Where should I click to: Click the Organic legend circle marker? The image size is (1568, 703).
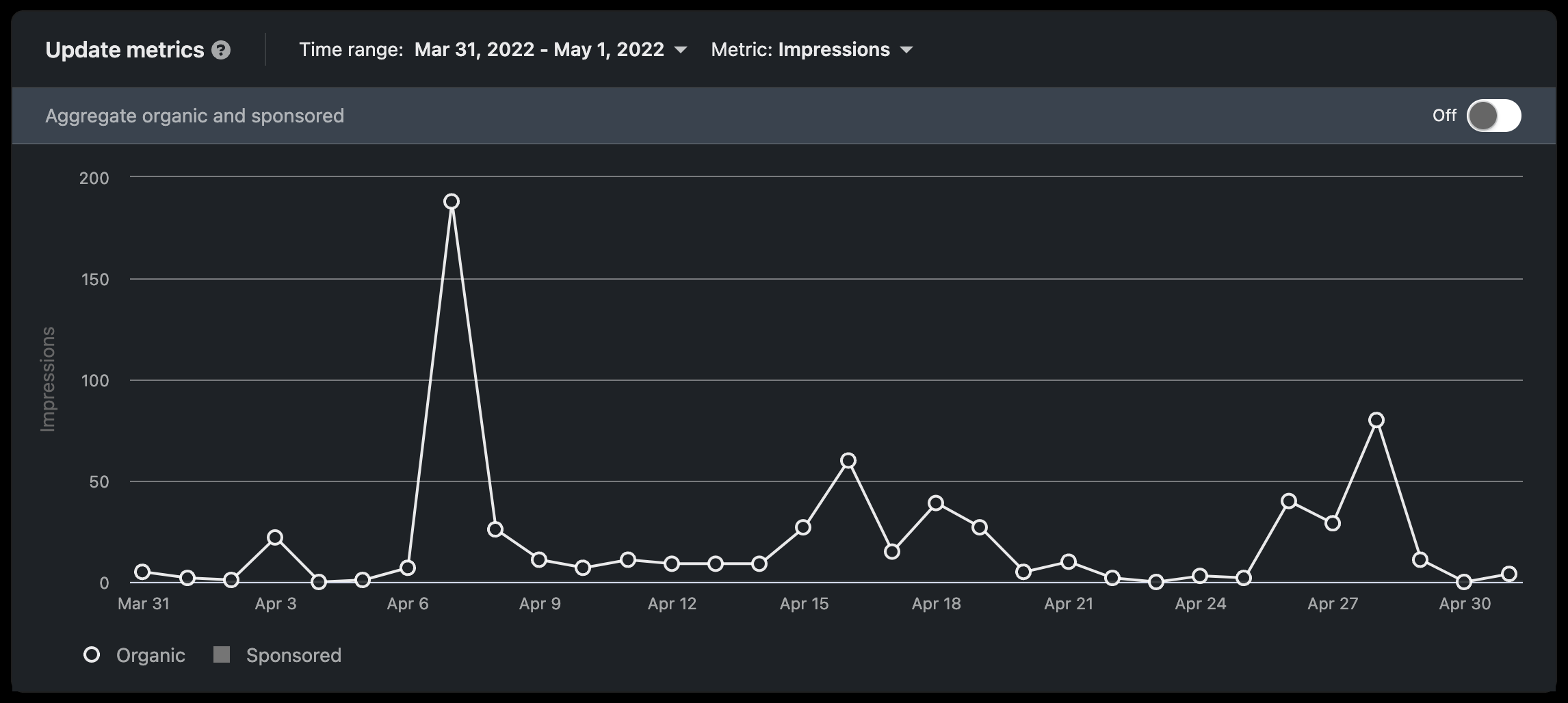tap(92, 655)
